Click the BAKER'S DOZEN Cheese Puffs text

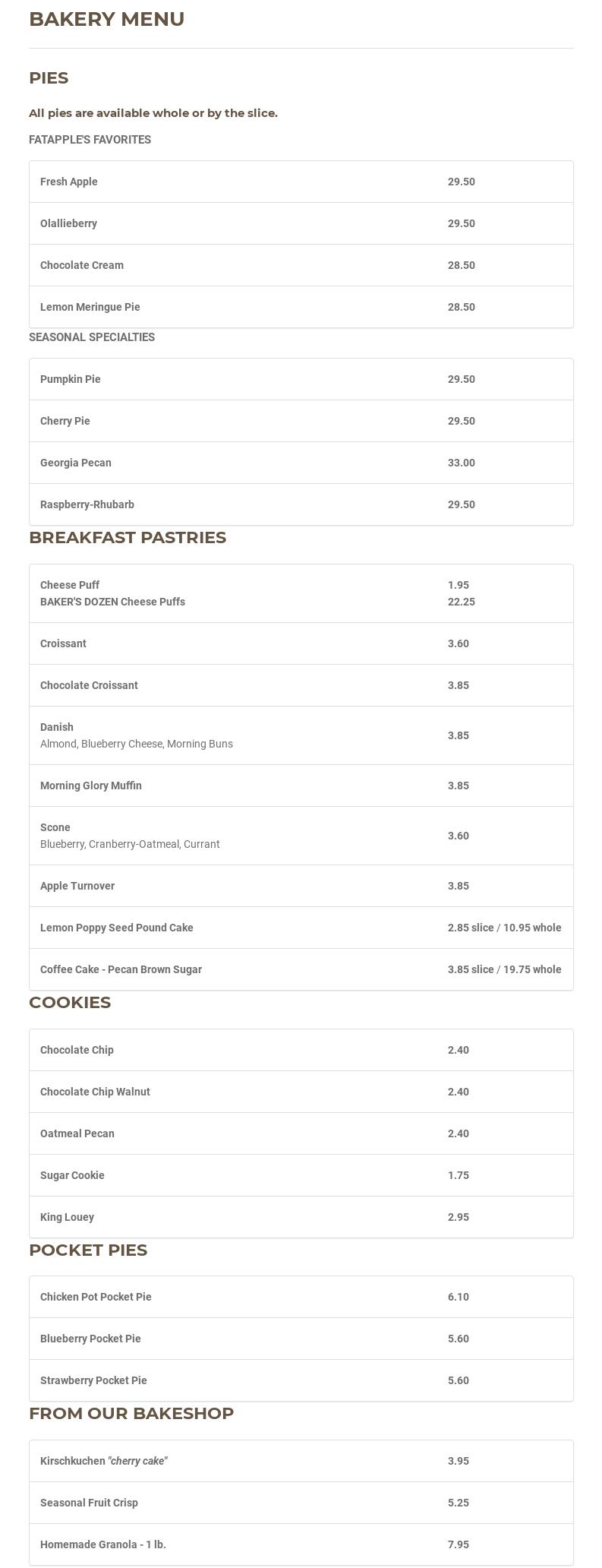click(x=112, y=602)
